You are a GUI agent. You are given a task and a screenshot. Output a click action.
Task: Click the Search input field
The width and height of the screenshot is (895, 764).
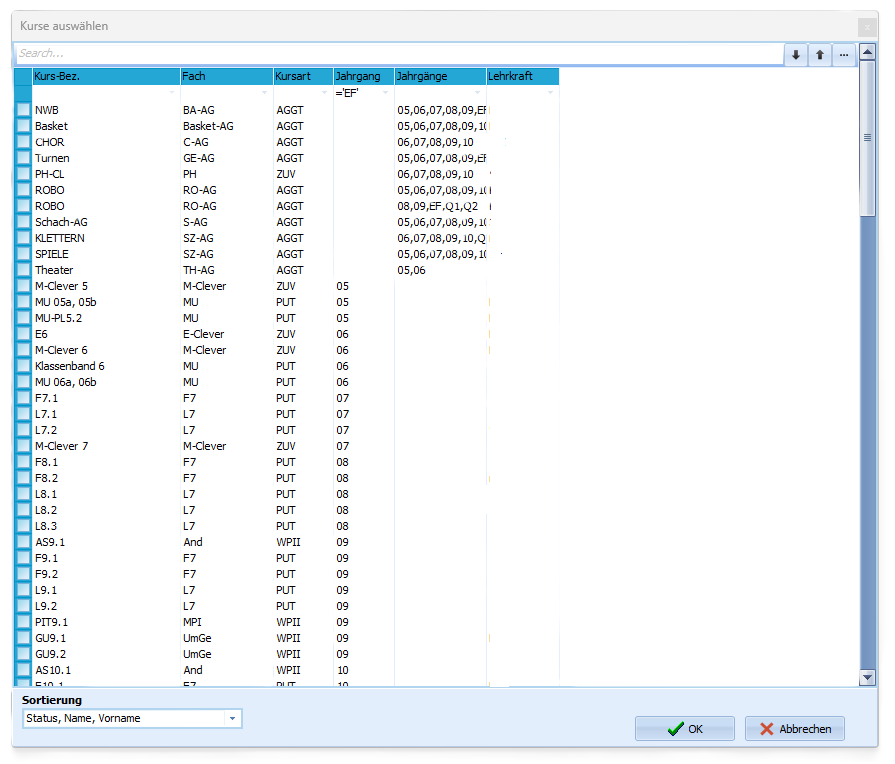(x=399, y=54)
